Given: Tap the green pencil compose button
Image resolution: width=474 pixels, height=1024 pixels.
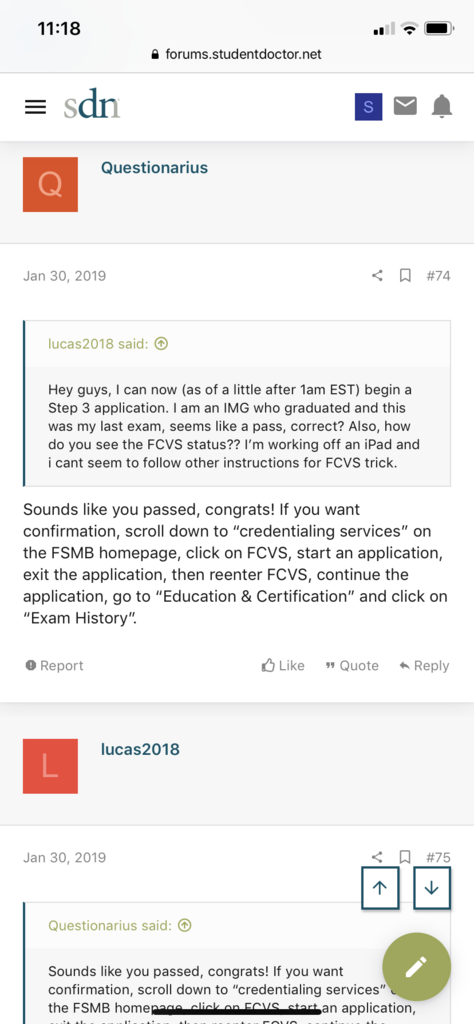Looking at the screenshot, I should [417, 967].
